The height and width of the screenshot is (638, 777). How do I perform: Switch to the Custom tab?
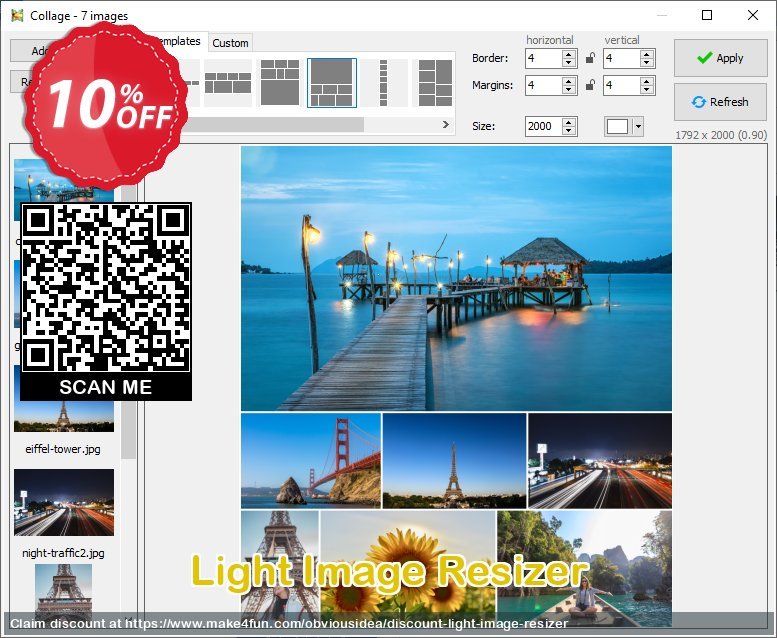[x=230, y=43]
